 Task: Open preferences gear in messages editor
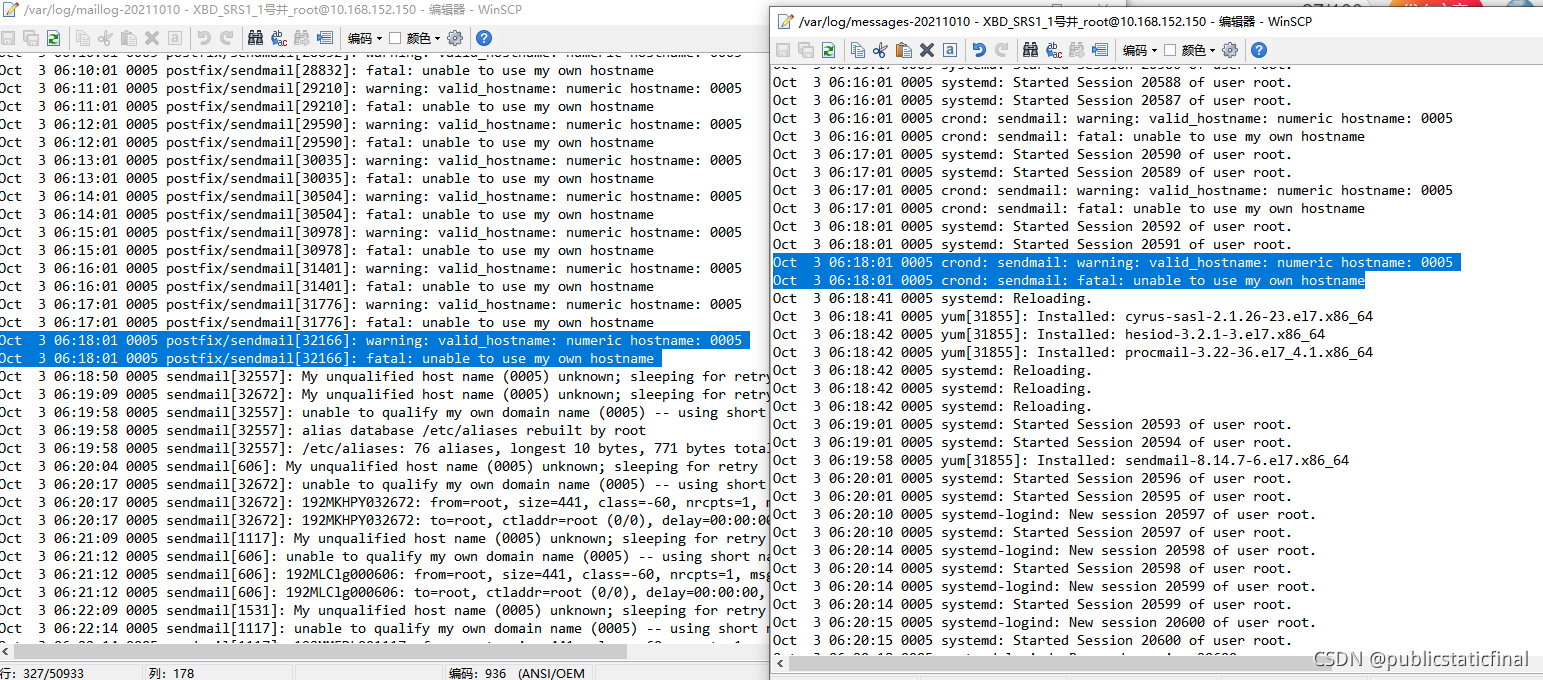click(1230, 50)
